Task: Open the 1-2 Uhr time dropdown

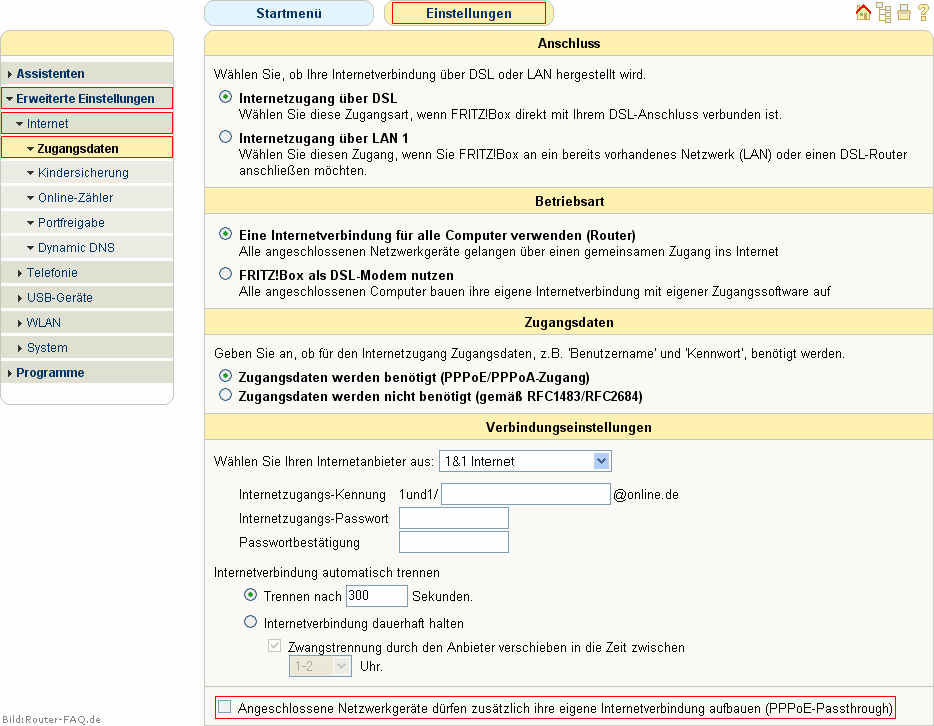Action: click(320, 666)
